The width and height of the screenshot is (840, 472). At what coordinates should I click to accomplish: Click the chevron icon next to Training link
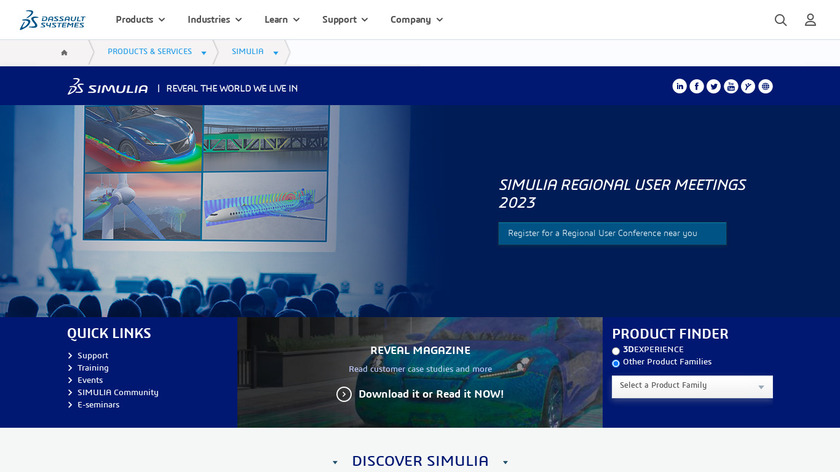70,368
